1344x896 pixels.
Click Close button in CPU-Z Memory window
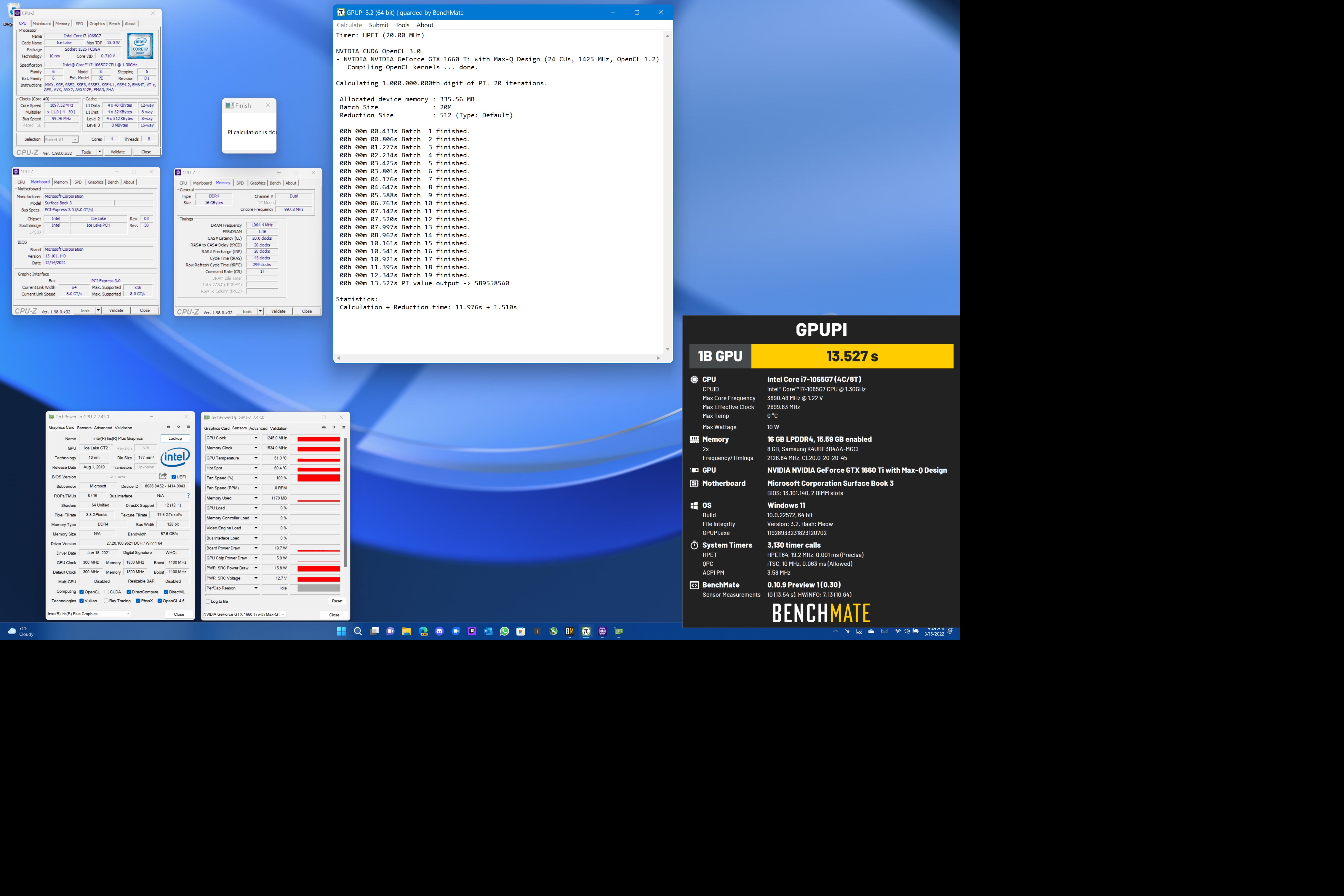point(307,311)
